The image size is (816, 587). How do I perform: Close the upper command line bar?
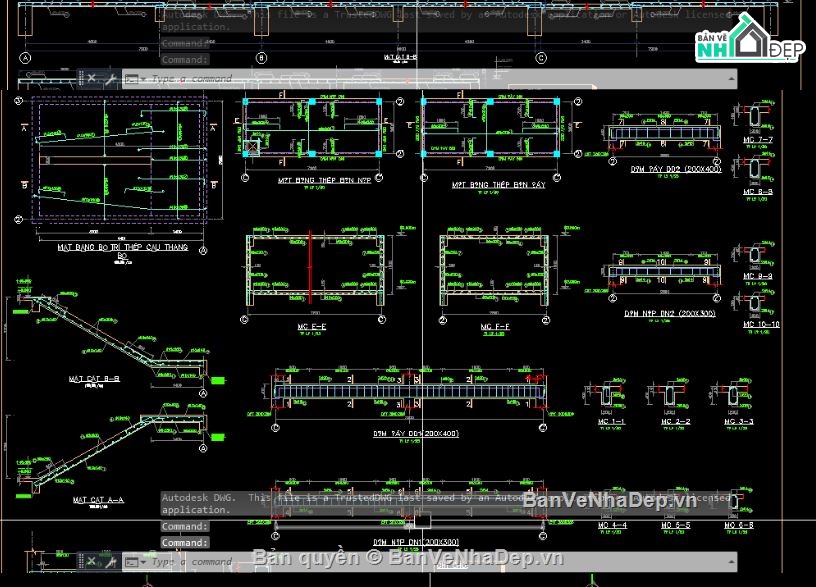(91, 78)
